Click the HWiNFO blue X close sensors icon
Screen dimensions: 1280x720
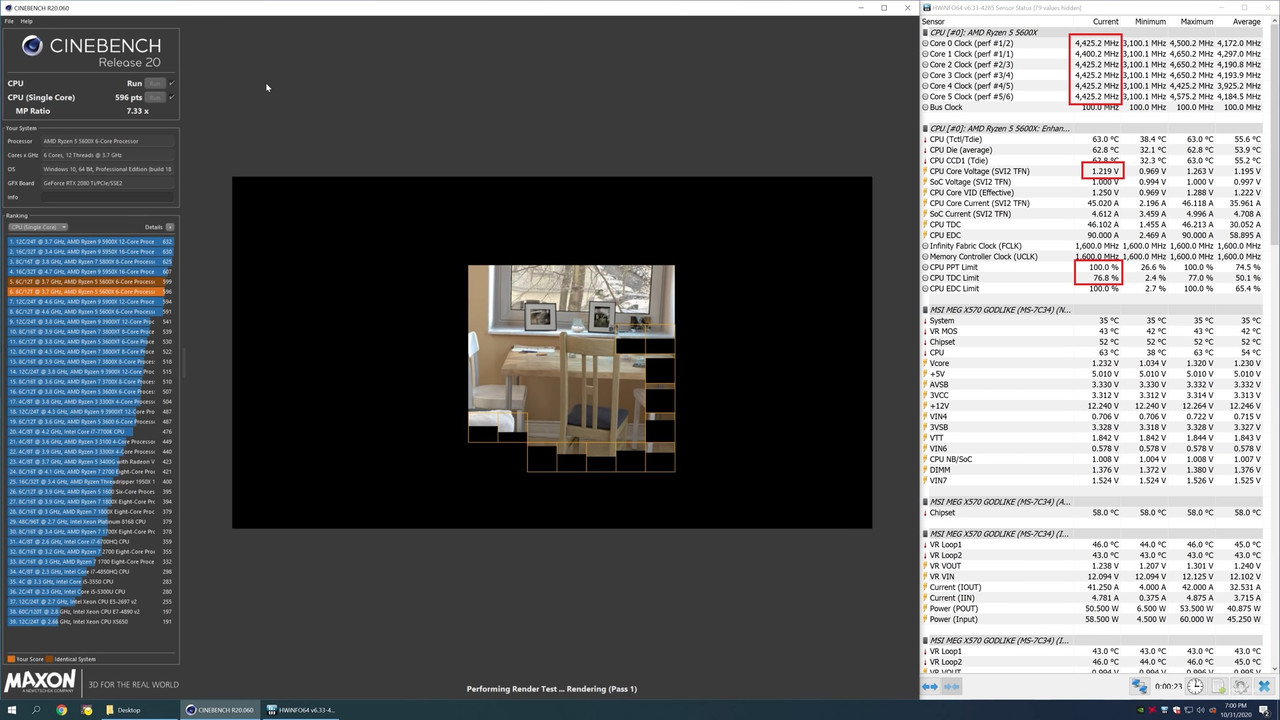click(1264, 686)
